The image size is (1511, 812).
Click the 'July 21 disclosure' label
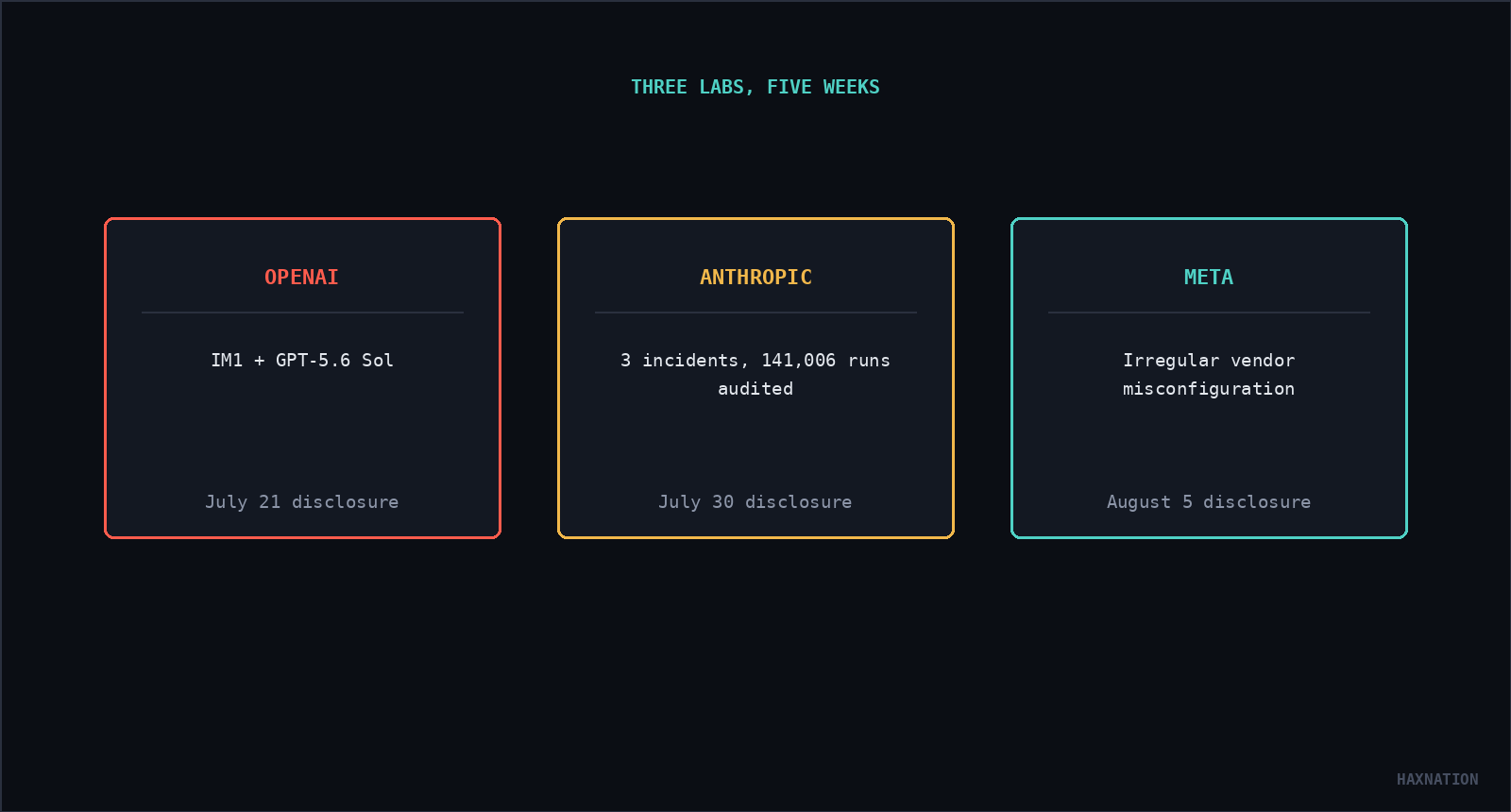point(302,501)
